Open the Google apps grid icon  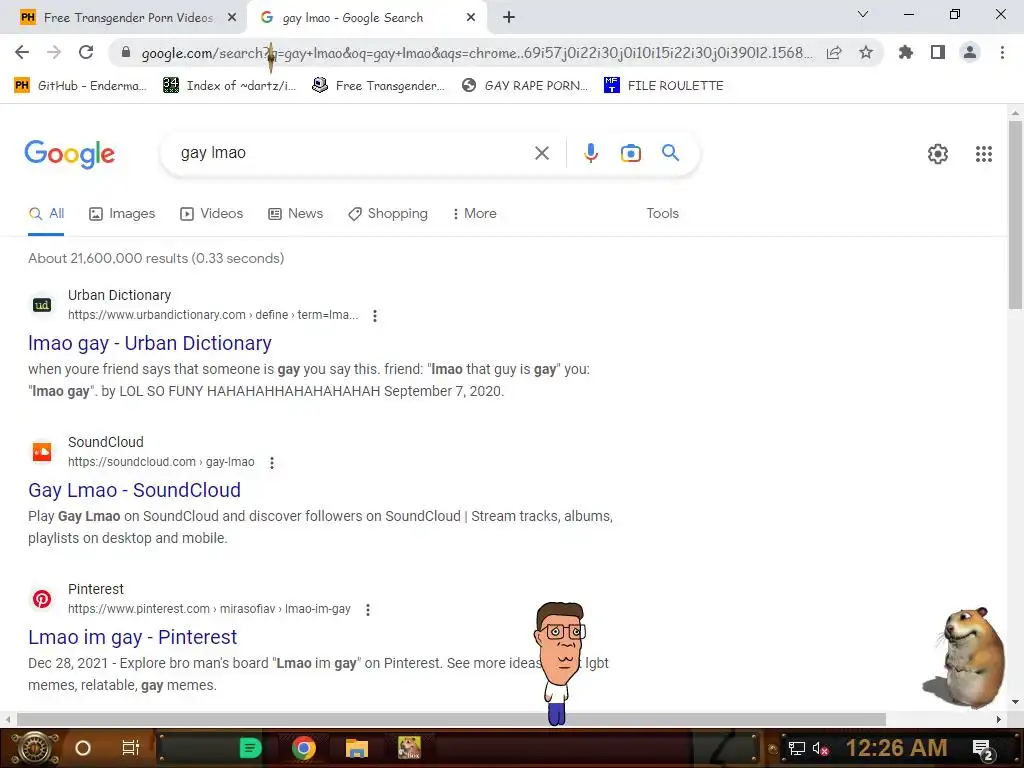pyautogui.click(x=984, y=153)
